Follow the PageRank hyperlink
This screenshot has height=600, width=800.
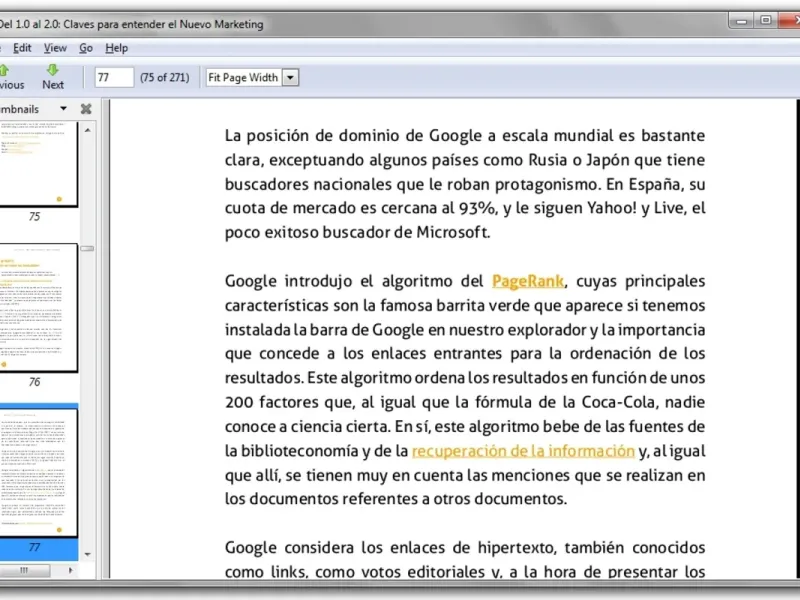pos(528,281)
